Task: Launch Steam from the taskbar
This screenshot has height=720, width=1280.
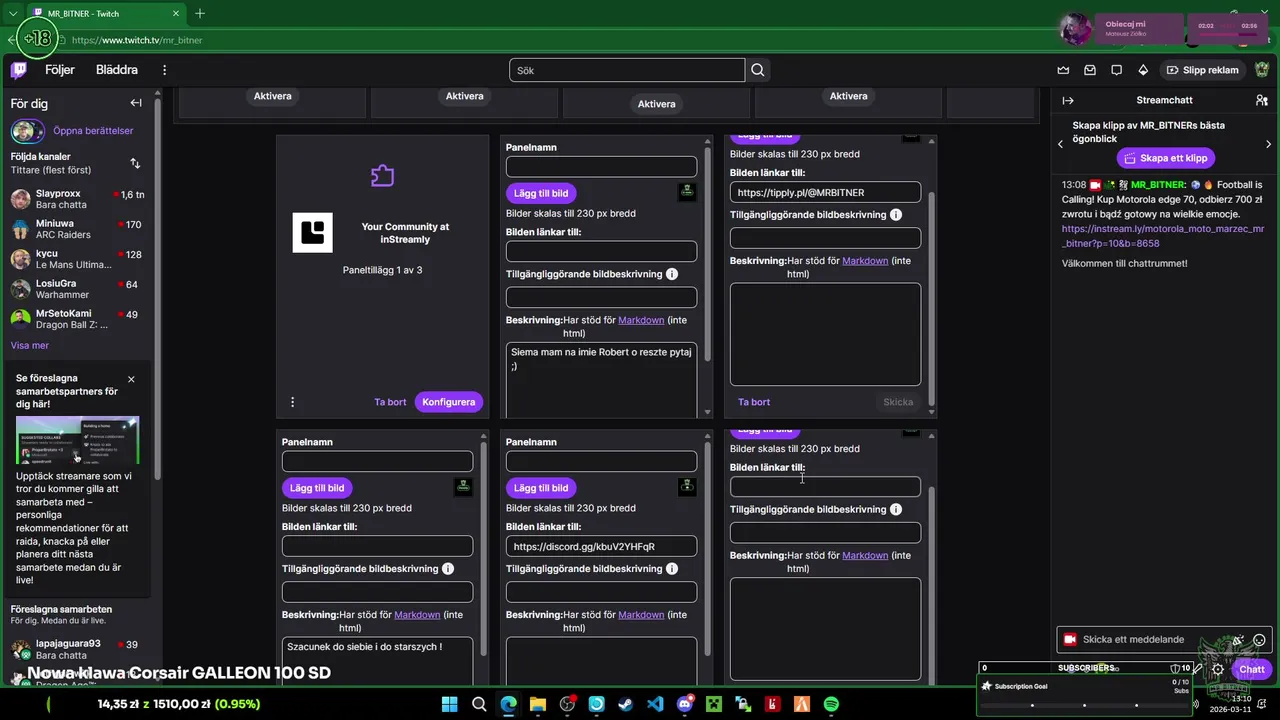Action: pos(625,704)
